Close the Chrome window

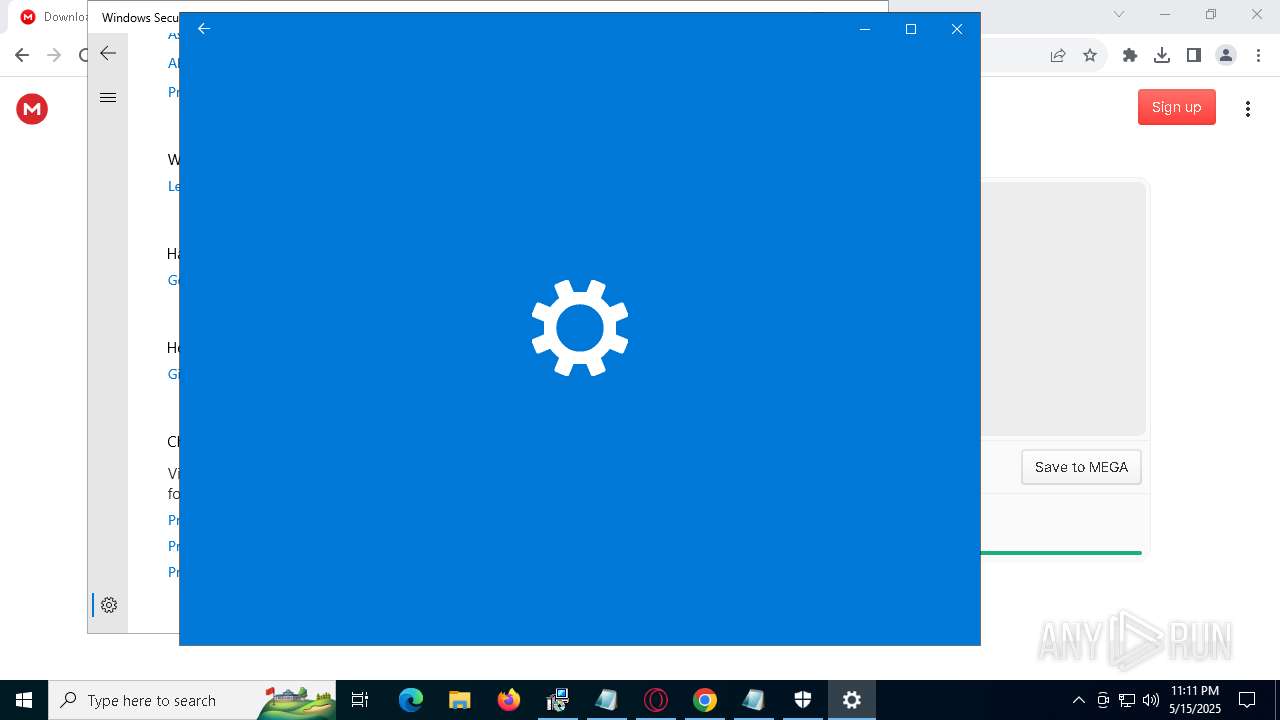(x=1257, y=14)
